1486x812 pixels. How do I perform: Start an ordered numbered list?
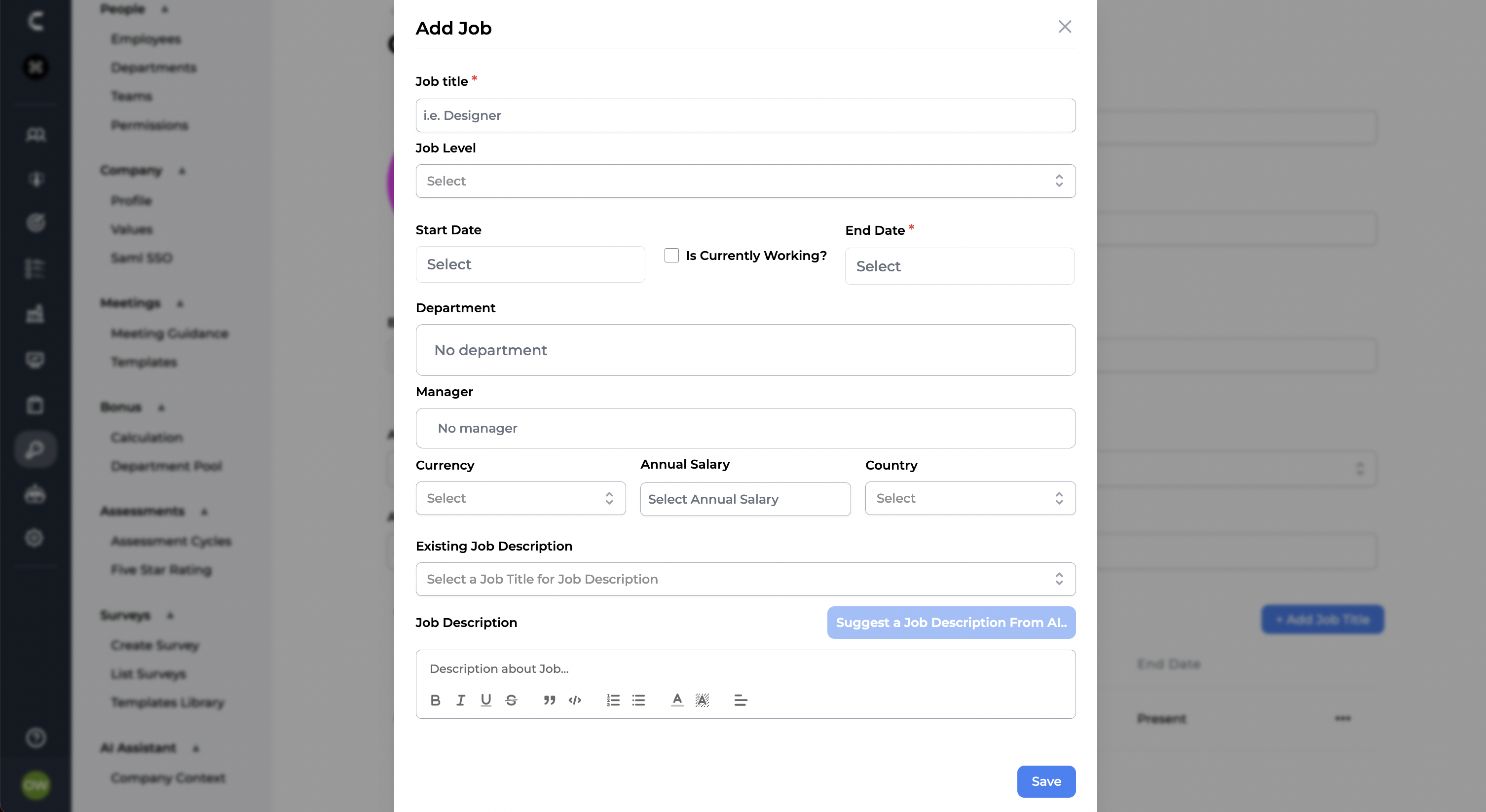tap(613, 700)
